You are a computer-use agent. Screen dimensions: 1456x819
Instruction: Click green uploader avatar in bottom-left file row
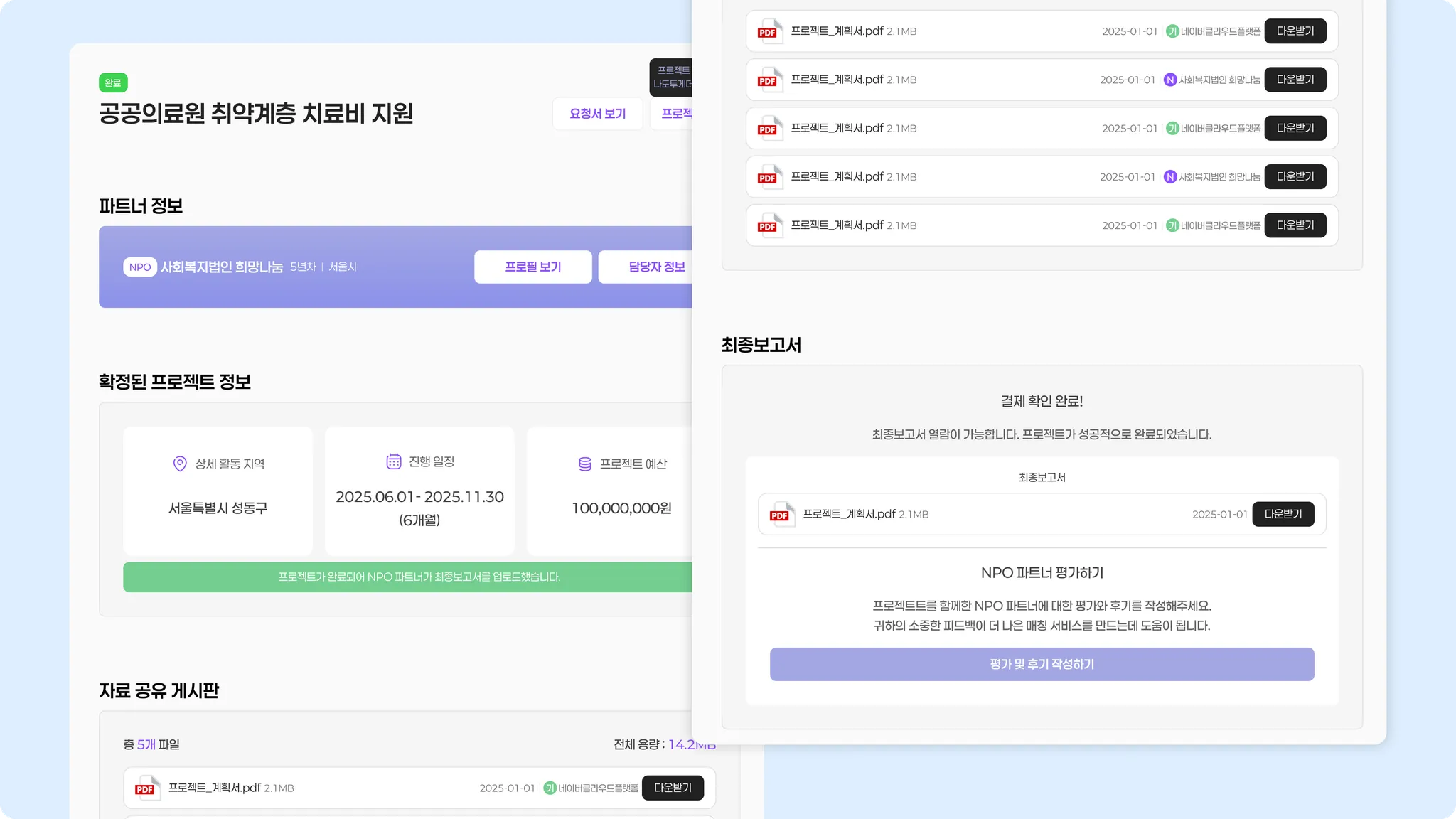(550, 788)
